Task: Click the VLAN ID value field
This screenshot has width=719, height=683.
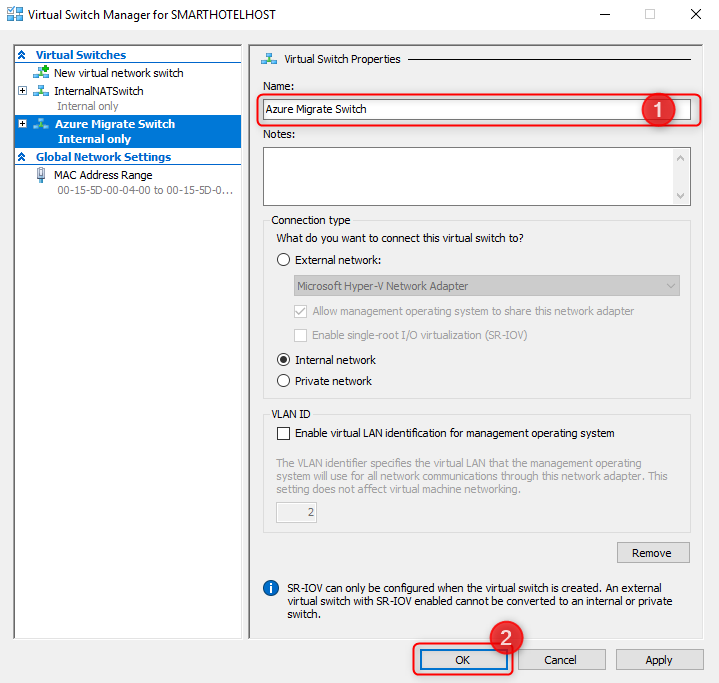Action: click(296, 512)
